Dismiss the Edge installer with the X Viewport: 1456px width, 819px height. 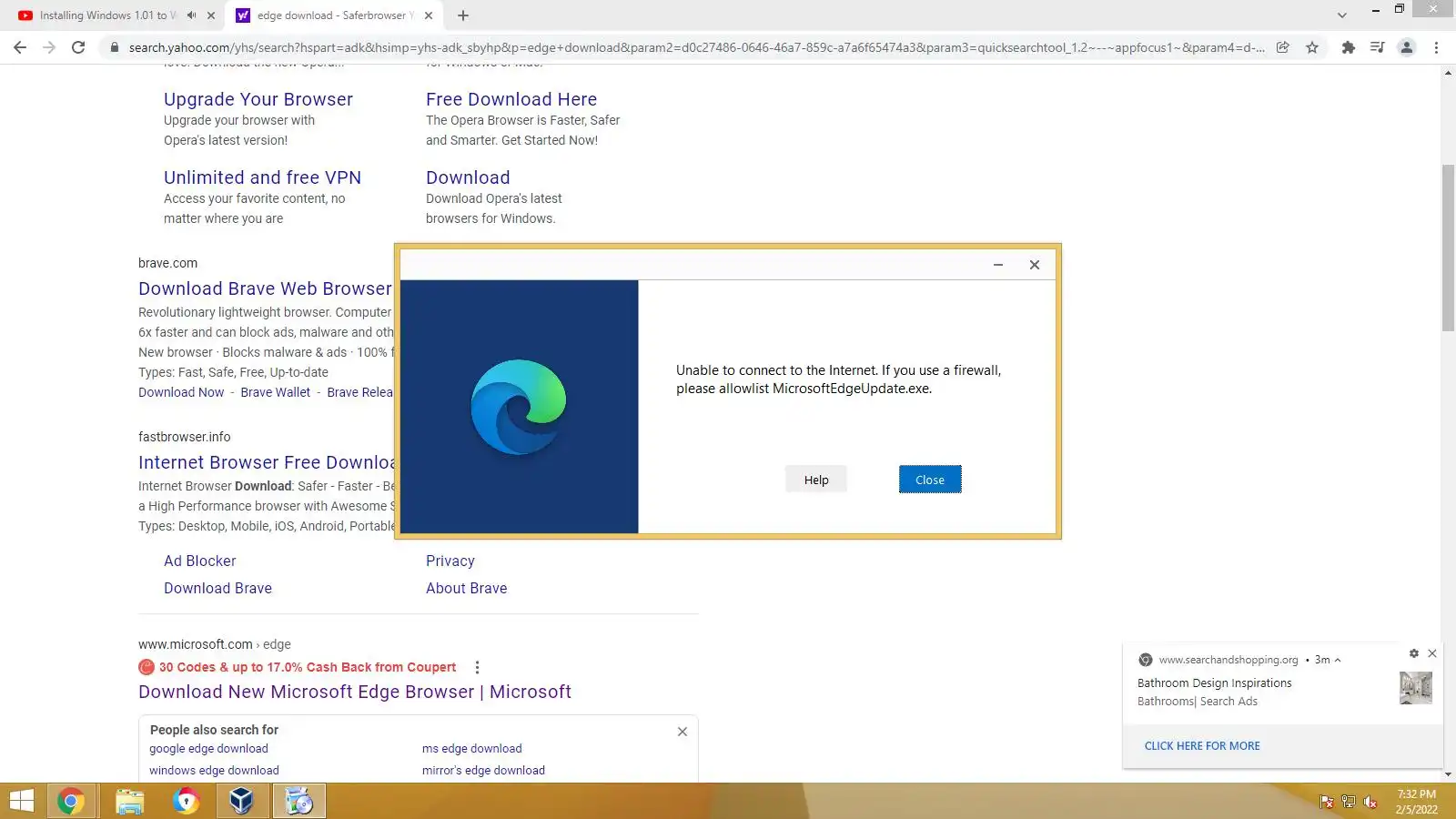coord(1035,265)
